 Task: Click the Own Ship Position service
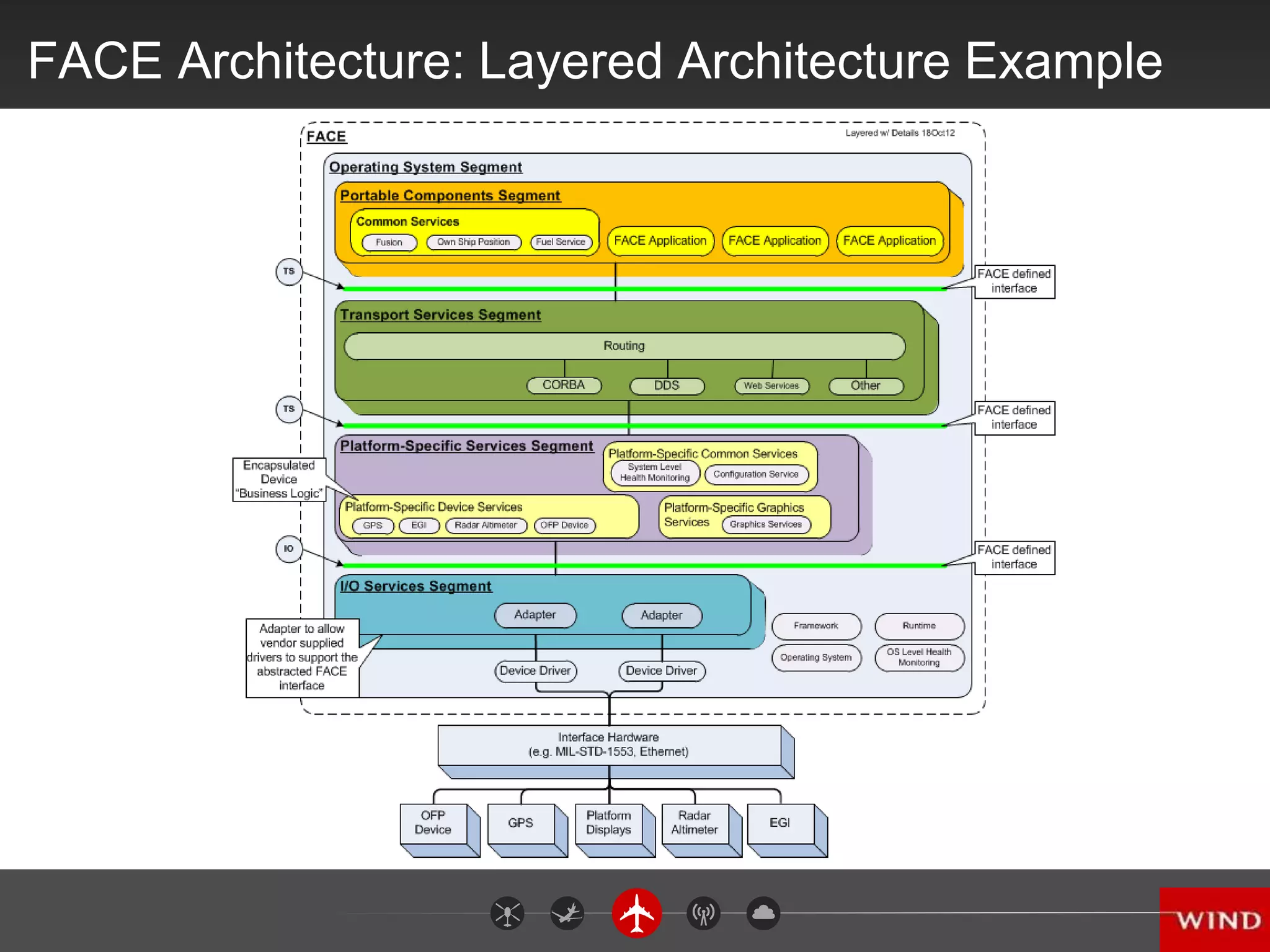[x=473, y=242]
